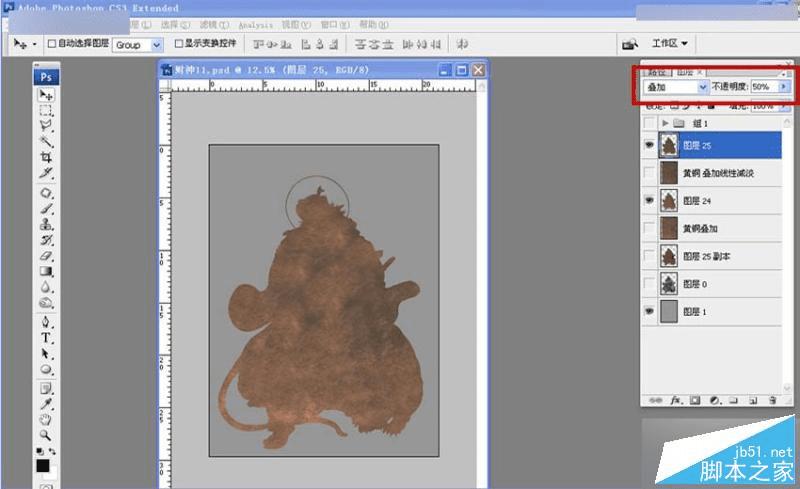Select the Hand tool
Image resolution: width=800 pixels, height=489 pixels.
tap(46, 419)
